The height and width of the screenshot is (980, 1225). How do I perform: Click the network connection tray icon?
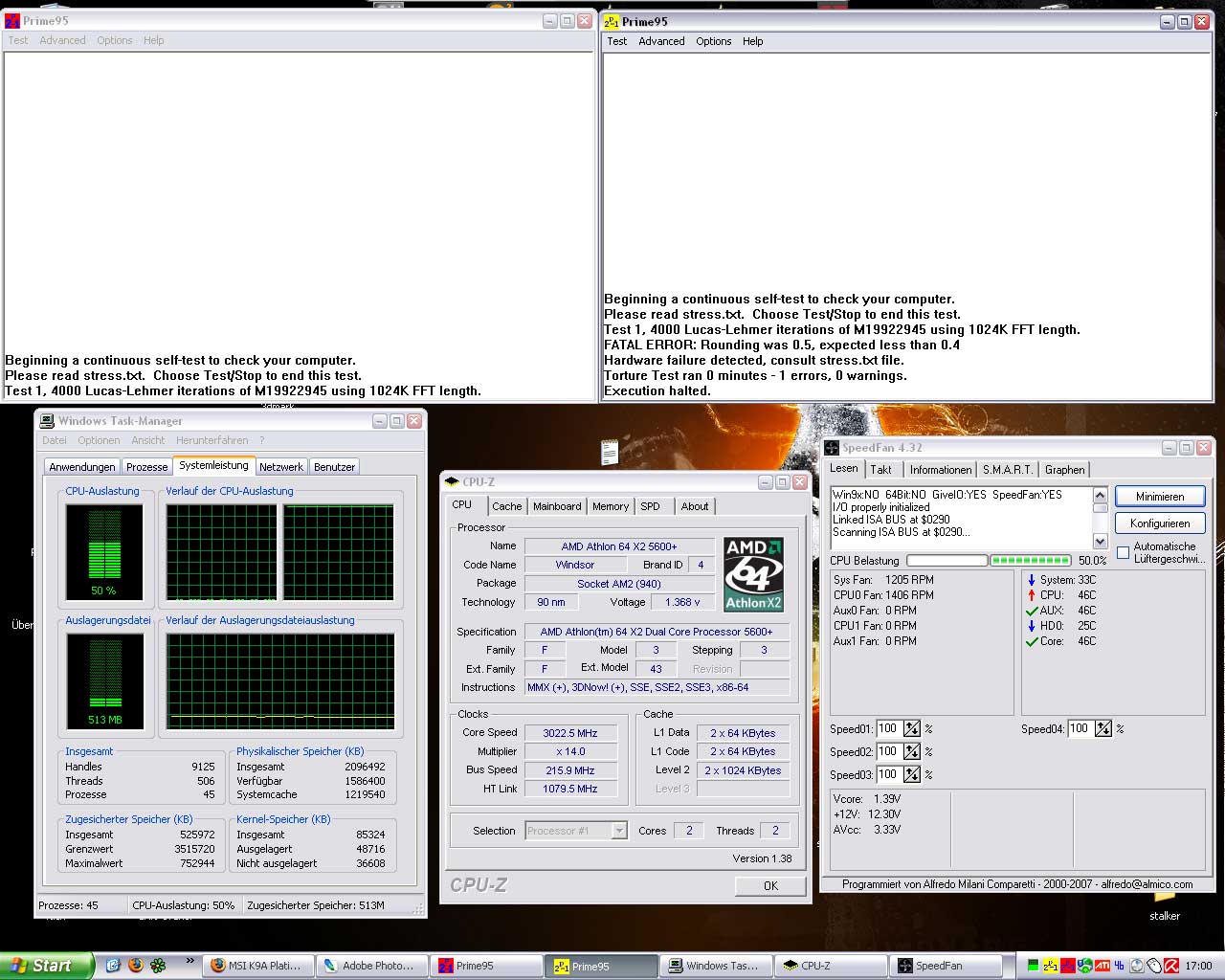tap(1085, 966)
